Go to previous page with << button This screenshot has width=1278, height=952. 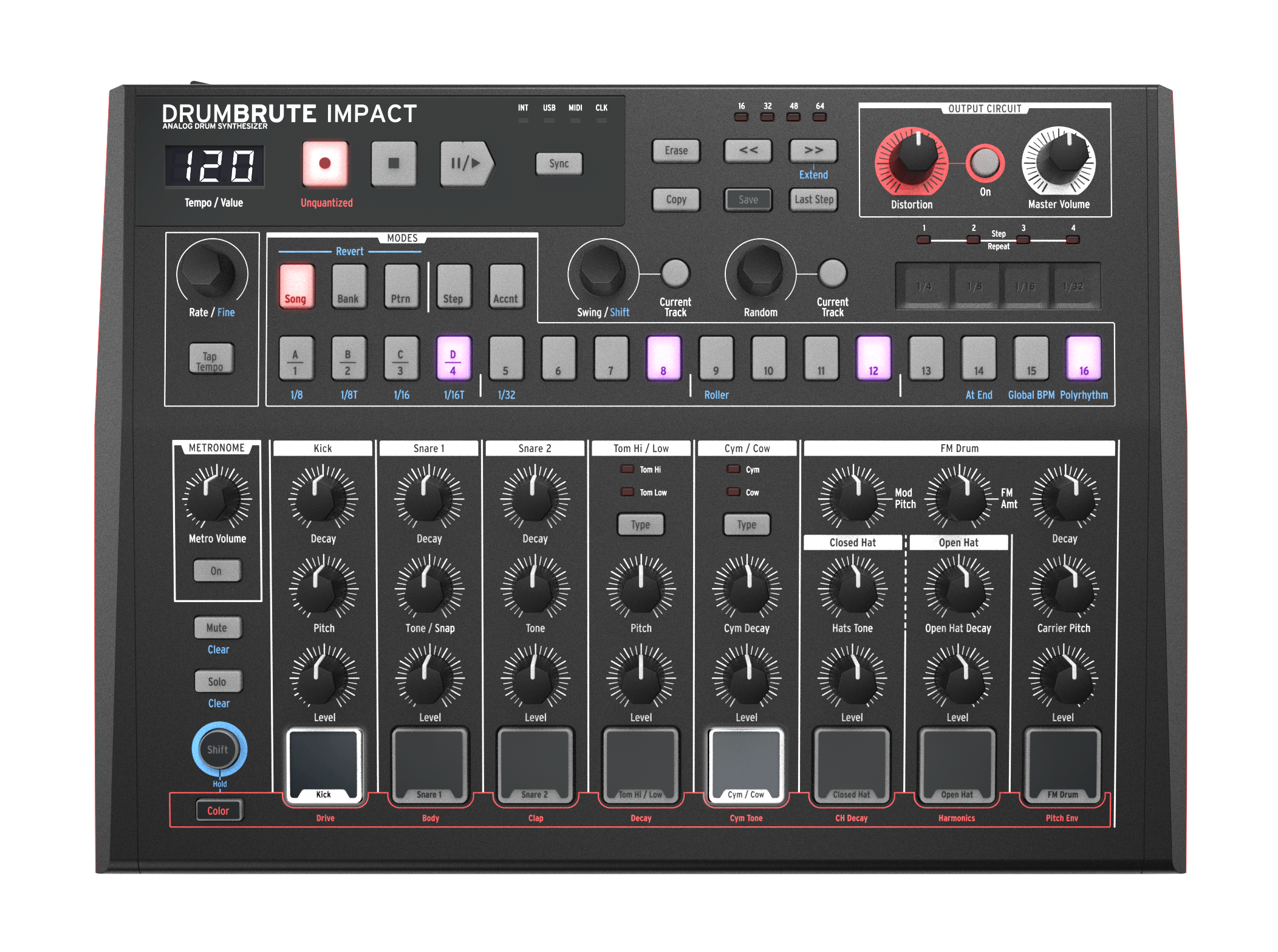[748, 151]
